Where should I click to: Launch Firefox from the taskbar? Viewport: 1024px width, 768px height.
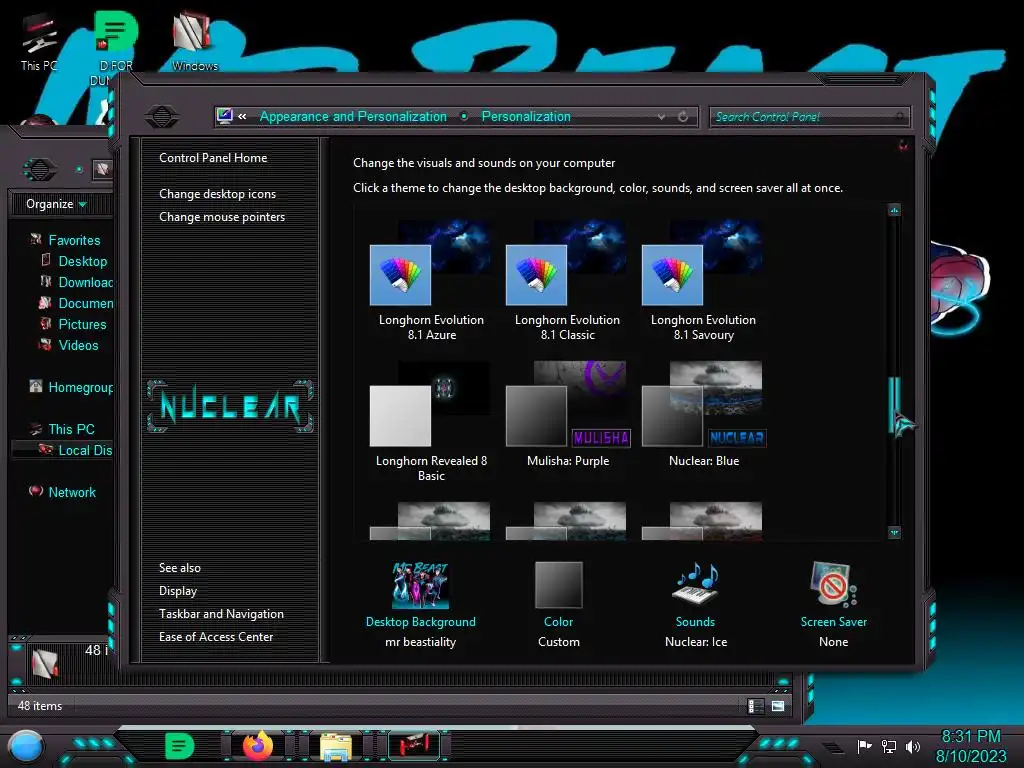[x=258, y=746]
